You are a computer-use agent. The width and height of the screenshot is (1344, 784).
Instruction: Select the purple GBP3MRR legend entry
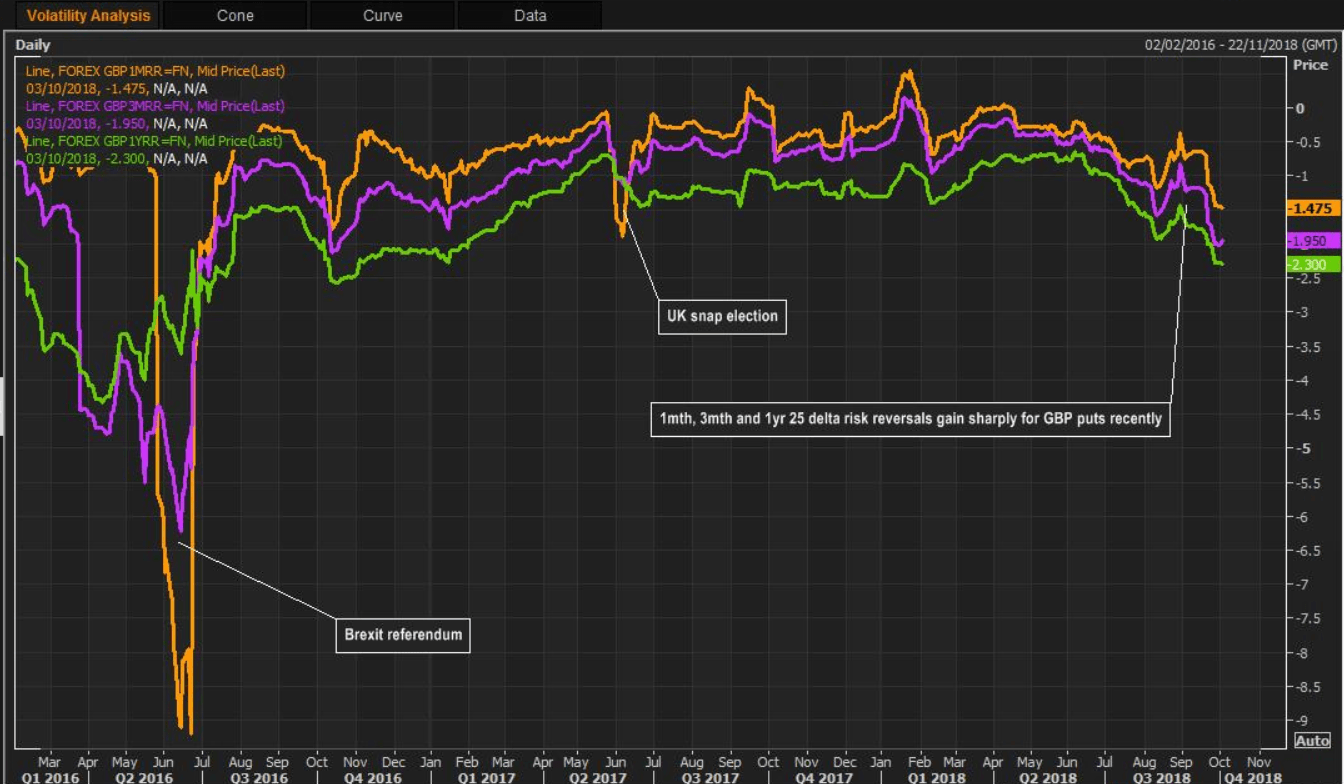155,106
